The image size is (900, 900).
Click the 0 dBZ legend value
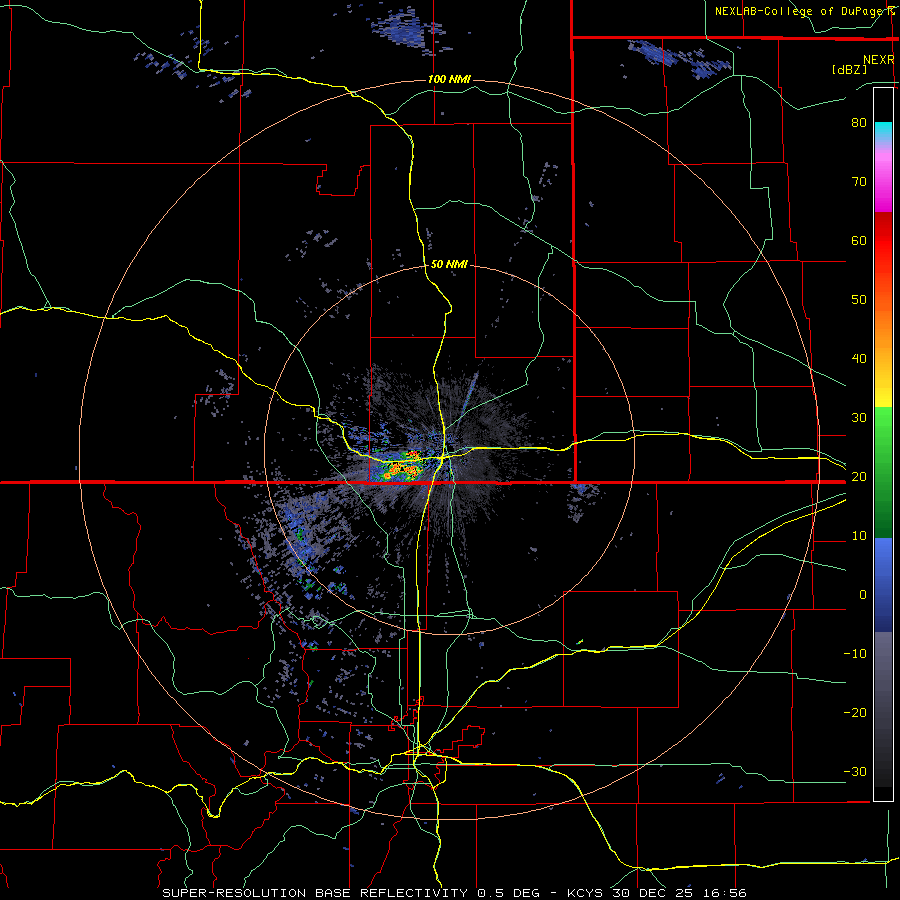863,595
